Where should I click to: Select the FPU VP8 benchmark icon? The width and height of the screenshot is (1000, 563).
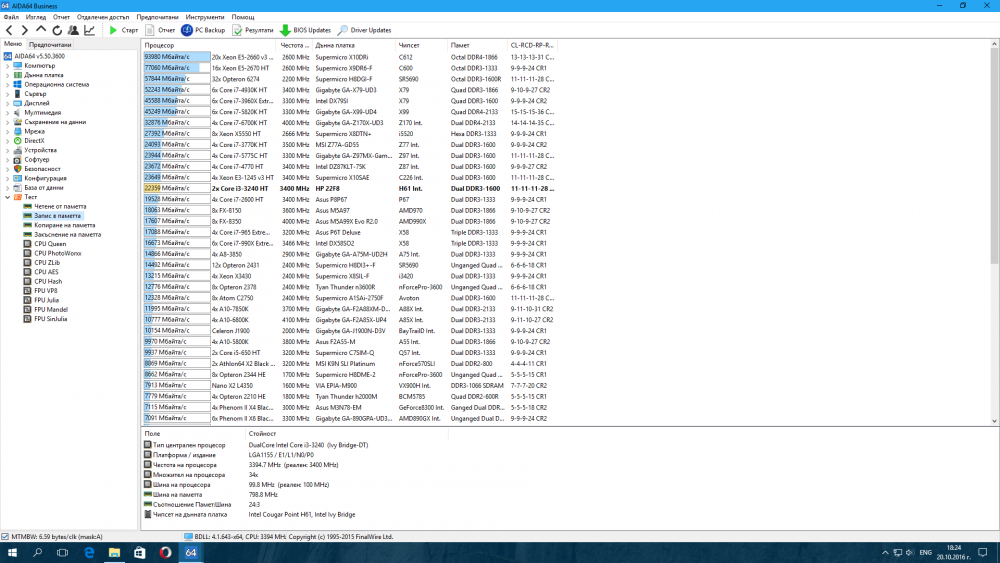27,291
